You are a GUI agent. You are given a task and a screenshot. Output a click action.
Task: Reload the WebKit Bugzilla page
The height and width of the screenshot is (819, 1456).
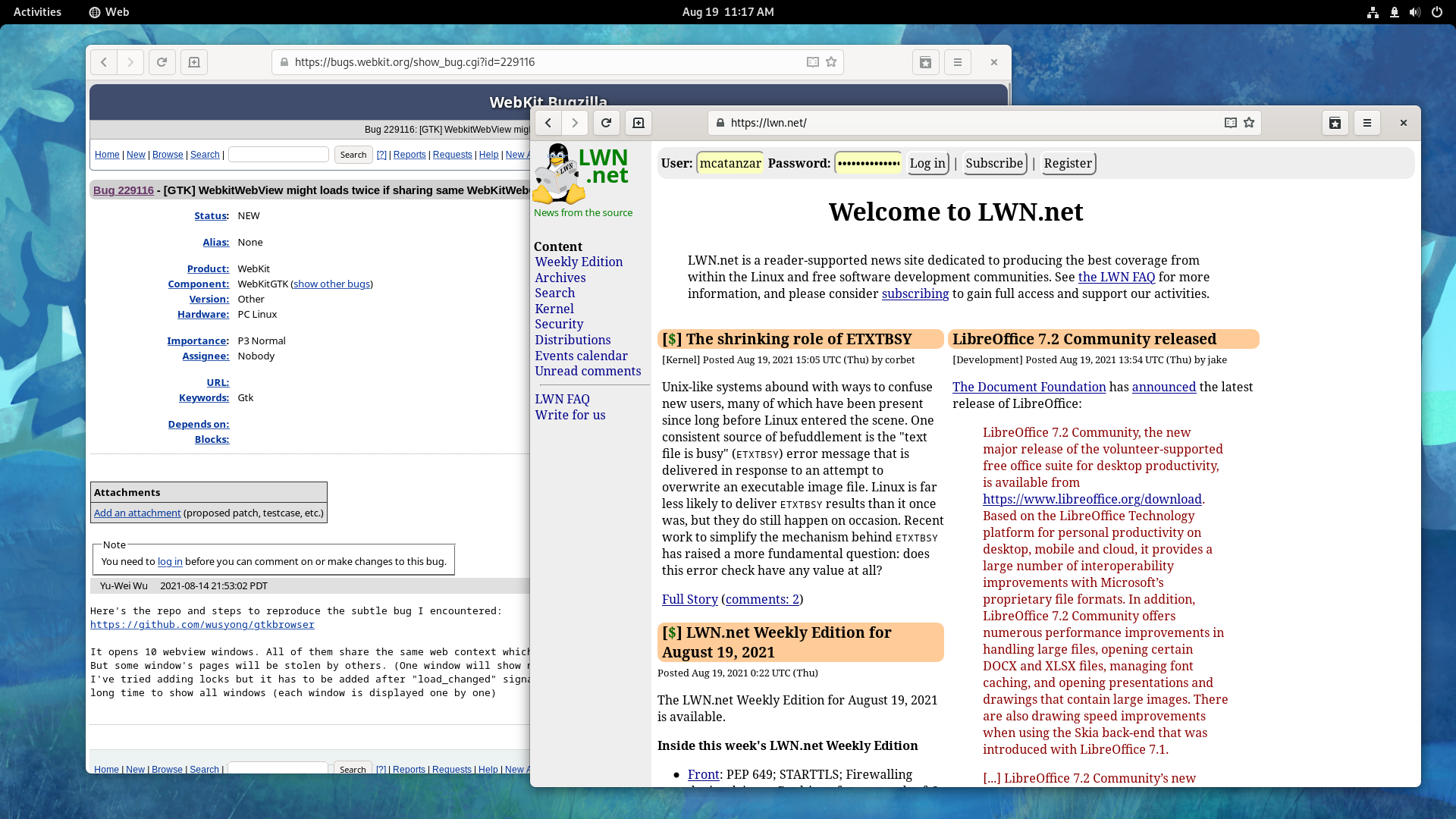coord(162,62)
